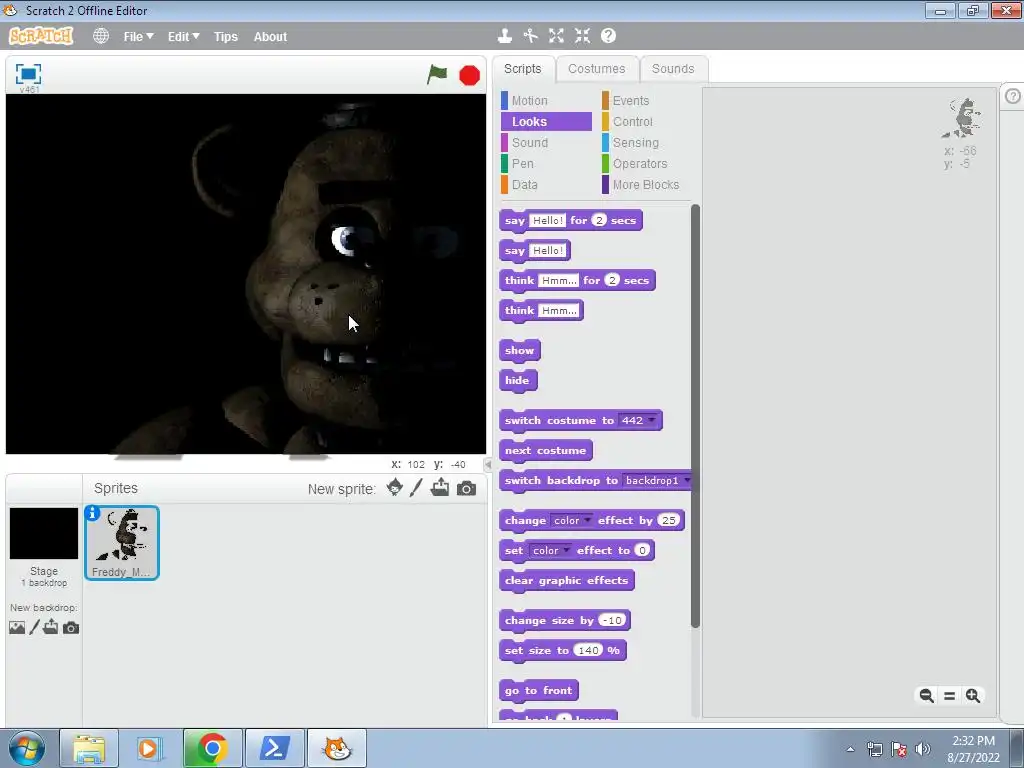Image resolution: width=1024 pixels, height=768 pixels.
Task: Select the Pen block category
Action: pos(546,163)
